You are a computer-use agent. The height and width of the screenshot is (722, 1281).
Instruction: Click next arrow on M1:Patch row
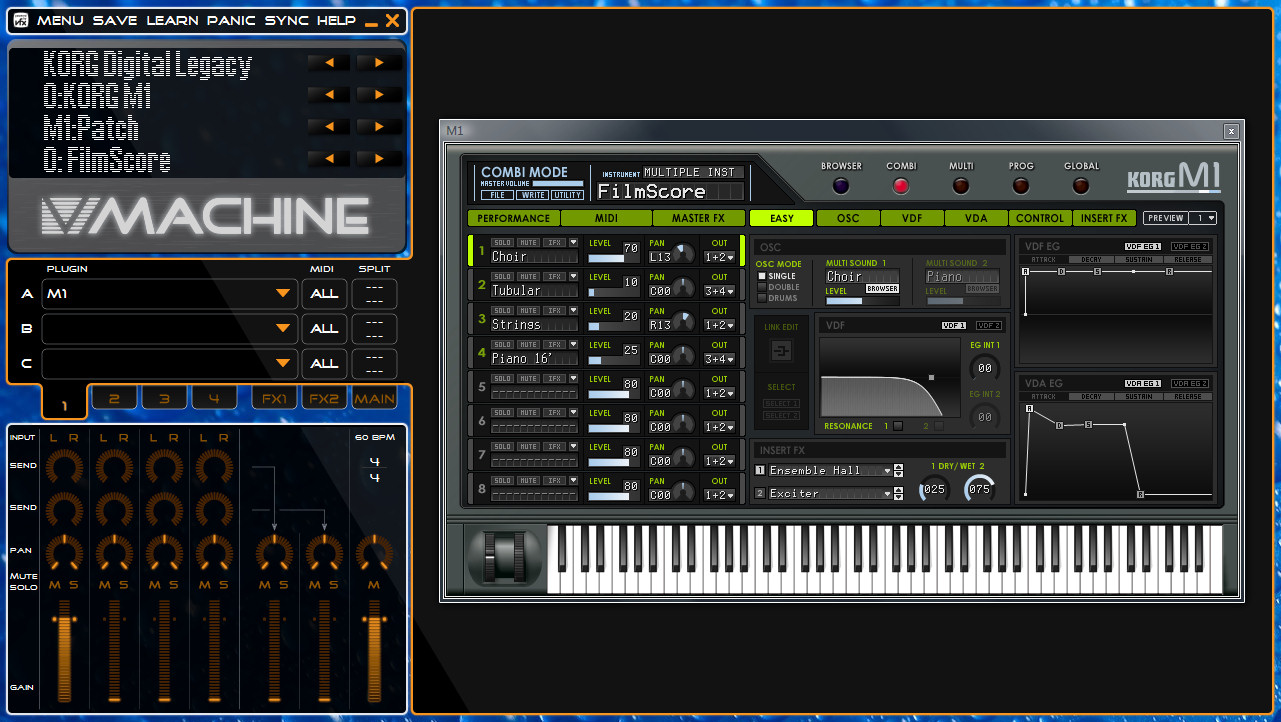coord(378,126)
